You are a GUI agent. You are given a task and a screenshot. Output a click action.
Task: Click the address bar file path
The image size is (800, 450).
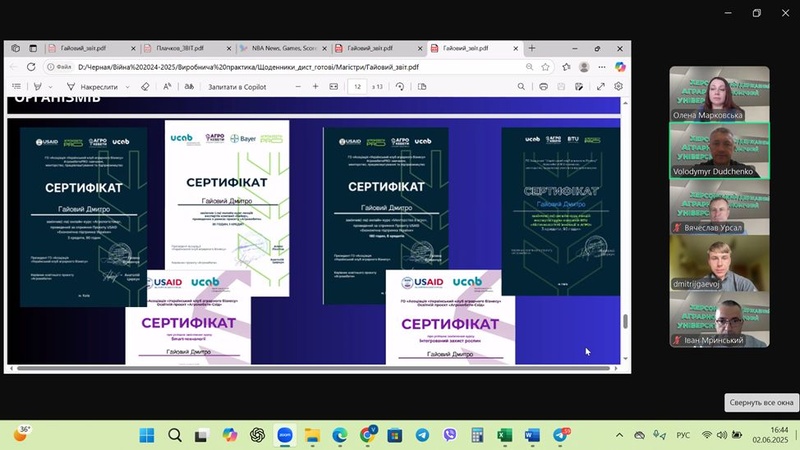(x=248, y=67)
